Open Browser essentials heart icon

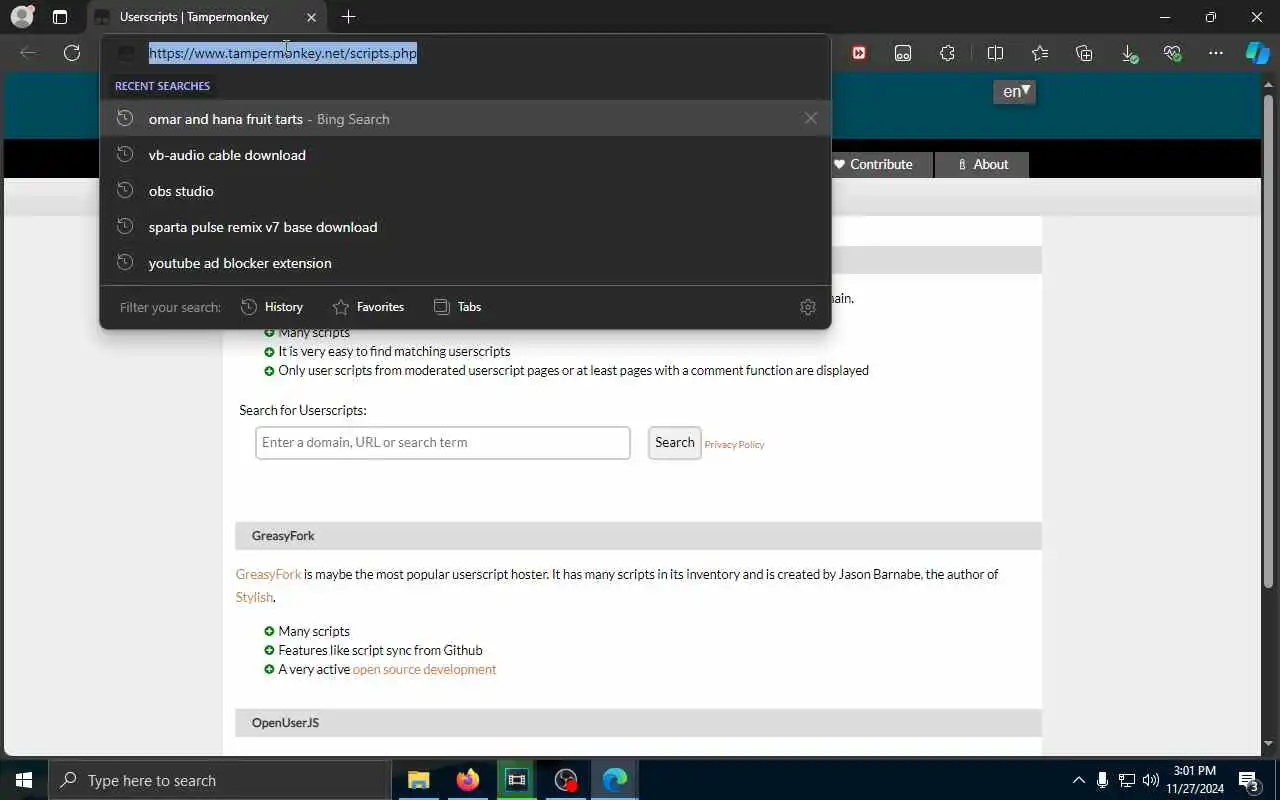(1172, 53)
